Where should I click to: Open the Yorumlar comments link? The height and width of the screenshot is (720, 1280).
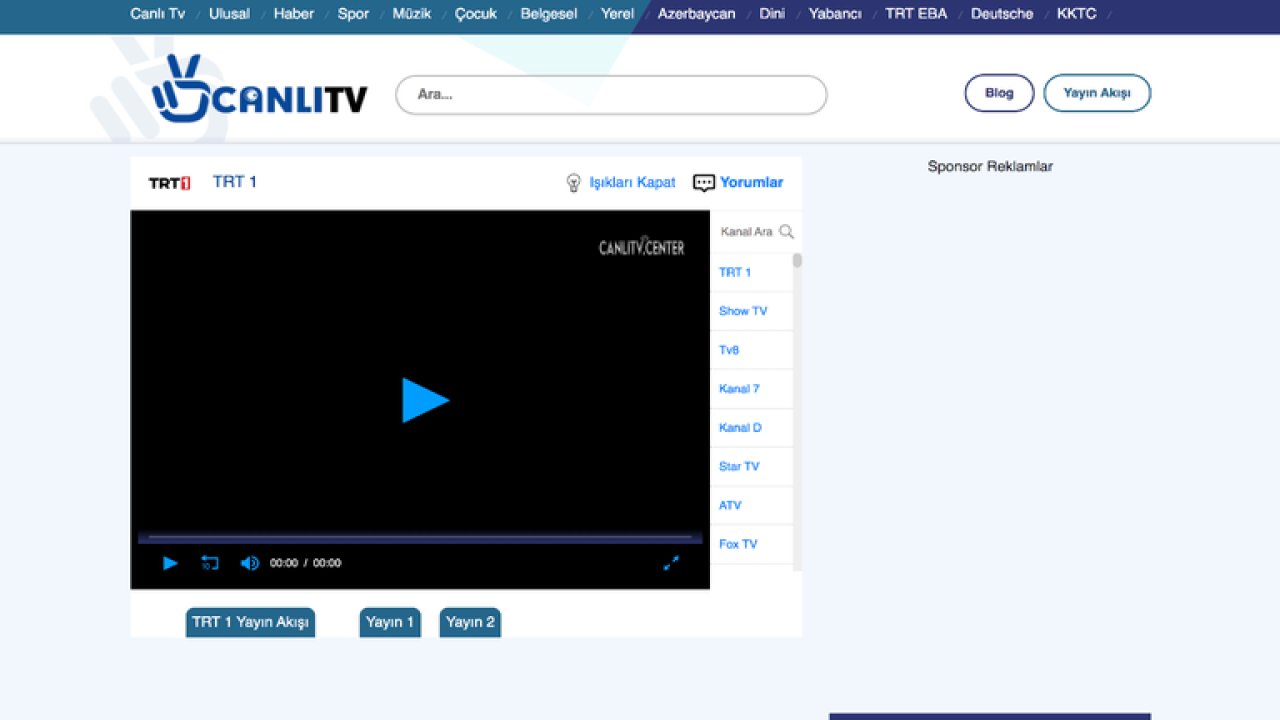tap(751, 182)
